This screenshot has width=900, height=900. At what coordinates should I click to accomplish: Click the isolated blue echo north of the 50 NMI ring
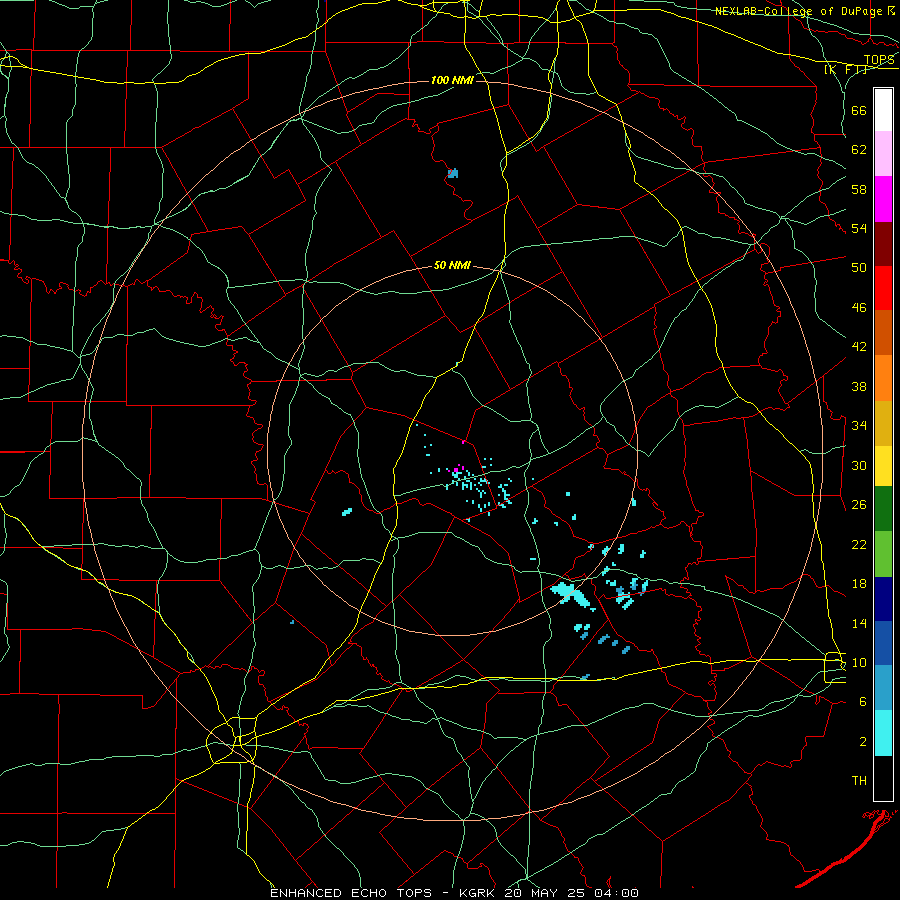pos(453,173)
